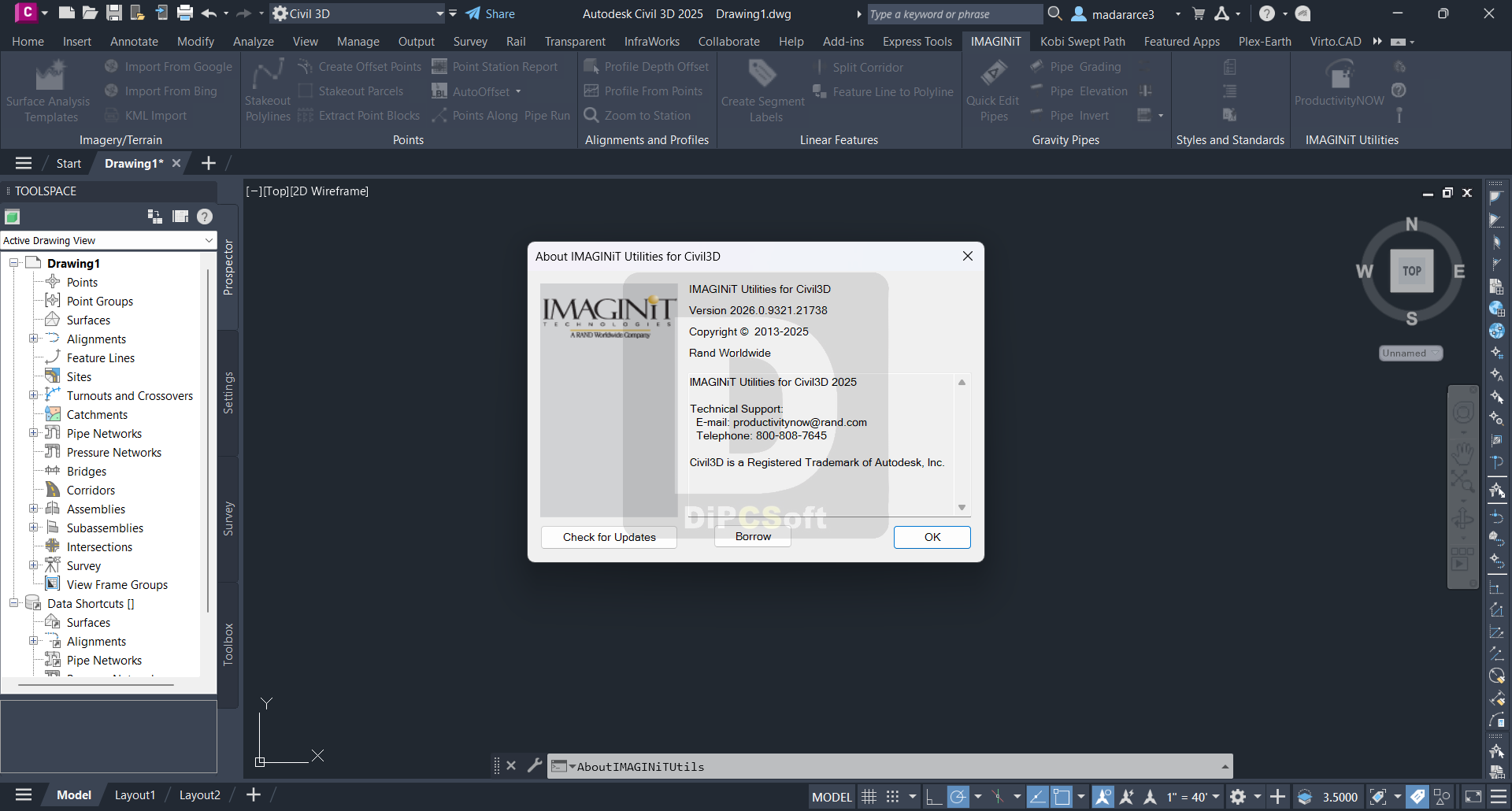Screen dimensions: 1512x811
Task: Click the Stakeout Polylines ribbon icon
Action: (x=268, y=74)
